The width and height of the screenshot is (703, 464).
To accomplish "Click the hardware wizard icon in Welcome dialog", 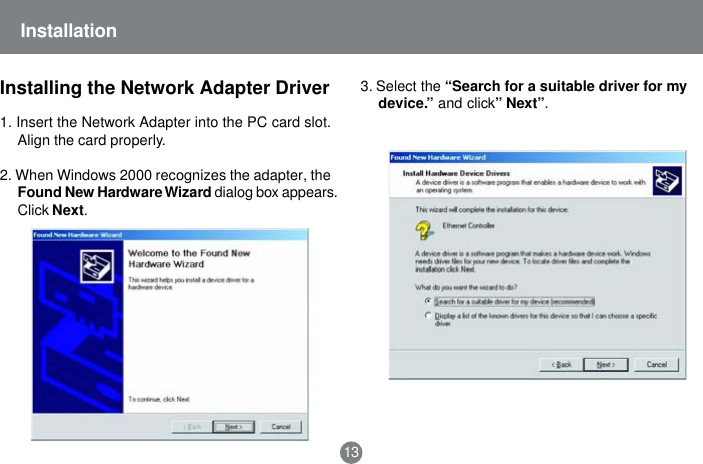I will pyautogui.click(x=96, y=266).
